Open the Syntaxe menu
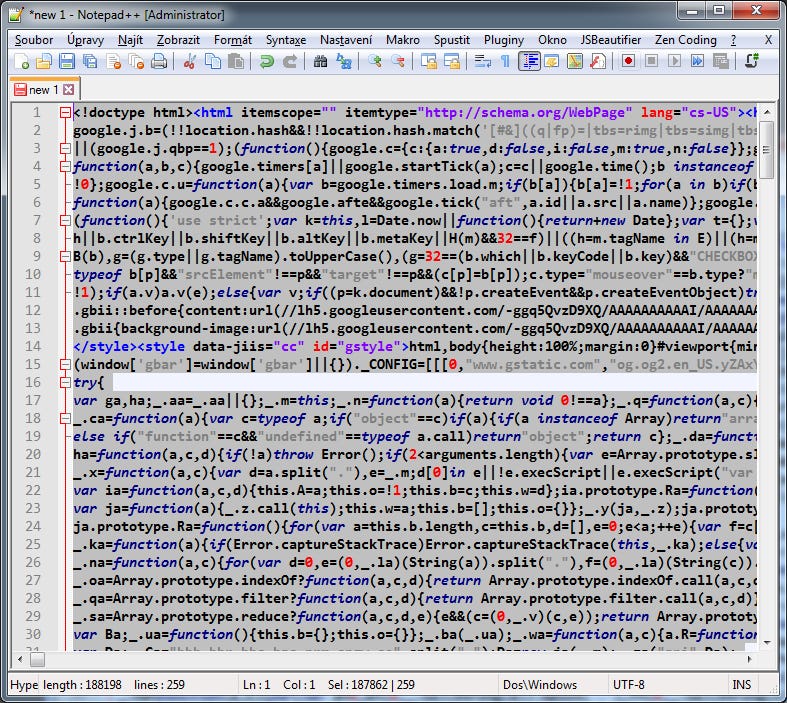 pos(286,40)
